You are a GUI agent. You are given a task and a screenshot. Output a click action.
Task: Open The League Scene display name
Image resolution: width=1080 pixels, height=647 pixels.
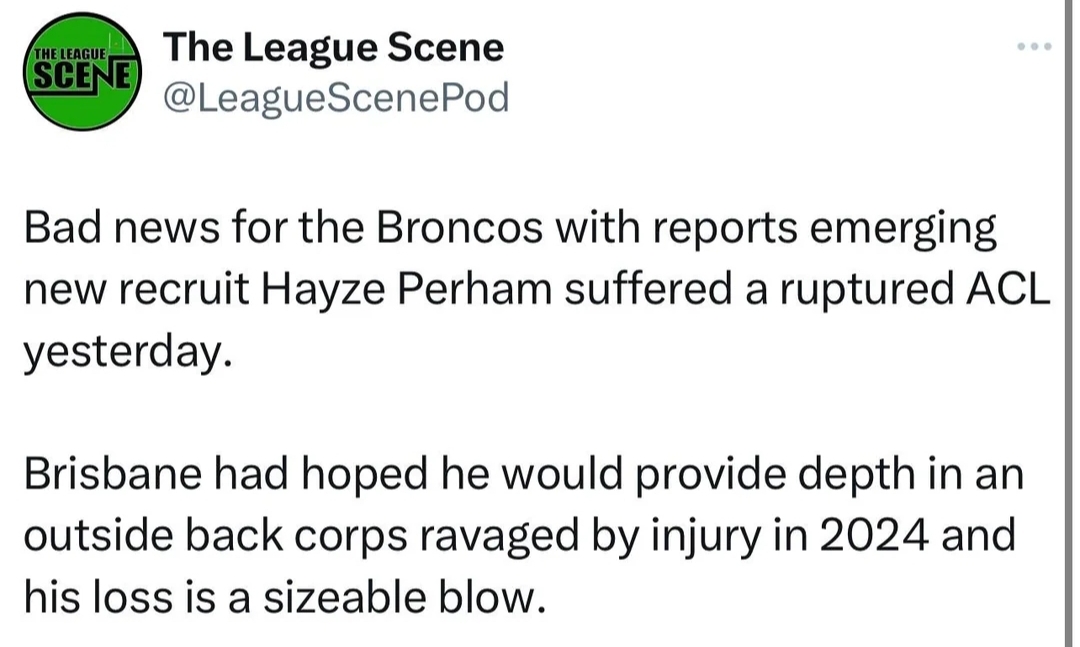[x=333, y=48]
